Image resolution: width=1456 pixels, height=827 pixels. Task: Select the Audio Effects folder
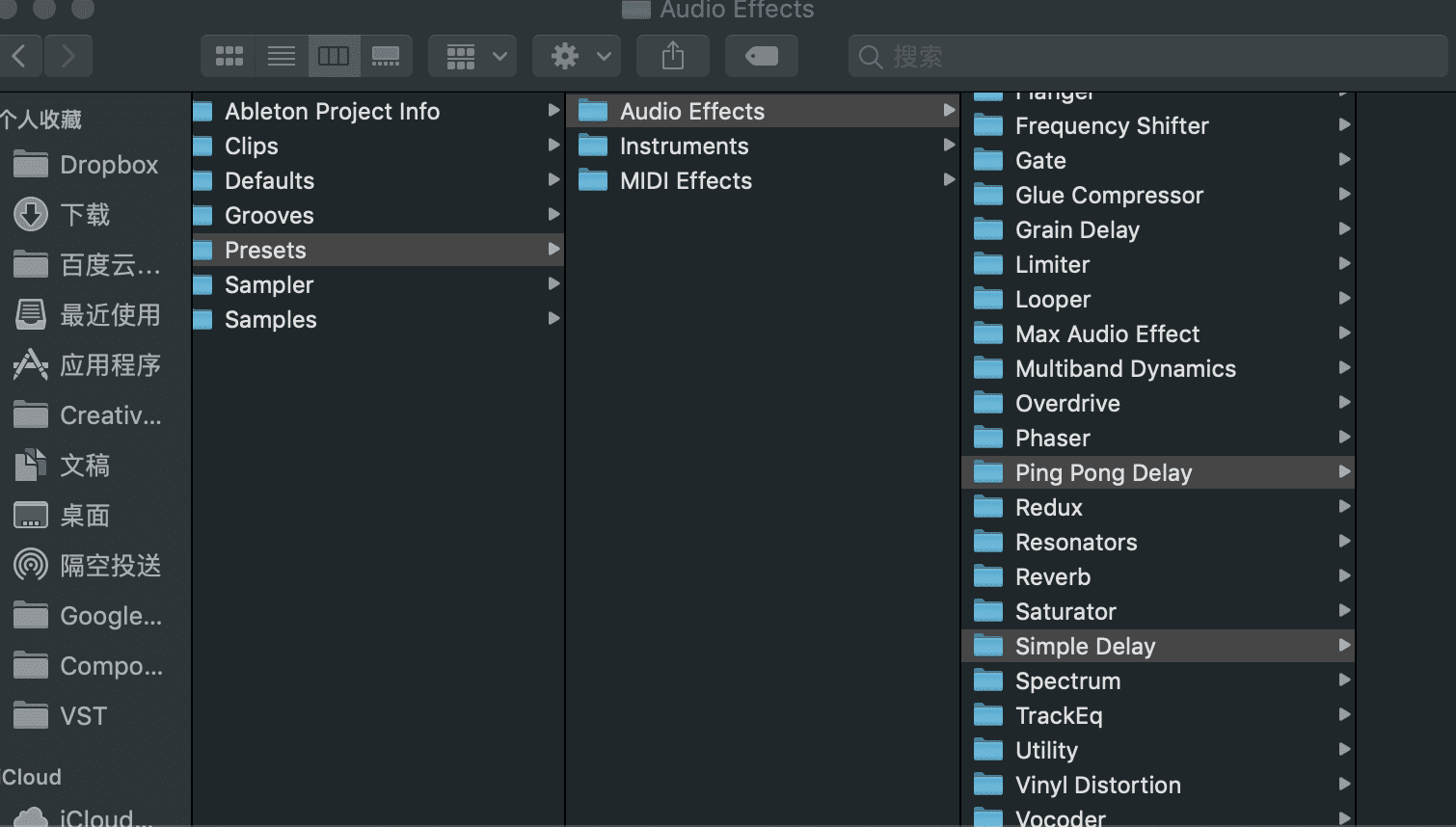(764, 111)
